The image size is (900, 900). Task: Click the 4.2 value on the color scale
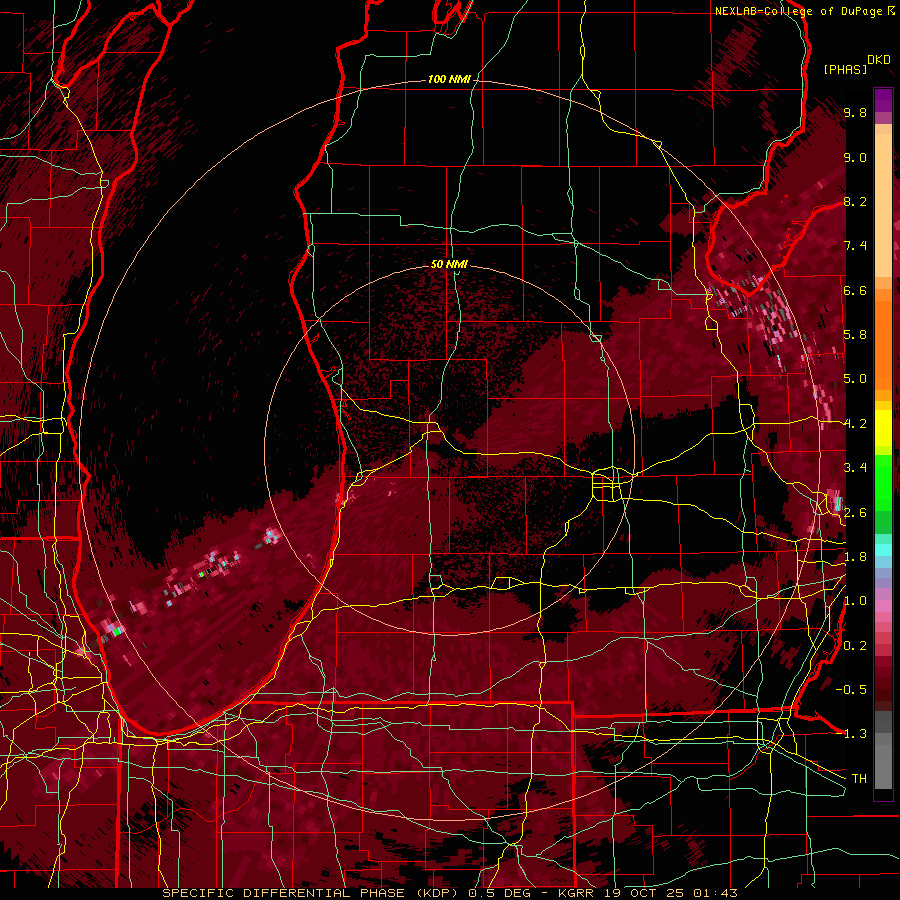(x=855, y=424)
